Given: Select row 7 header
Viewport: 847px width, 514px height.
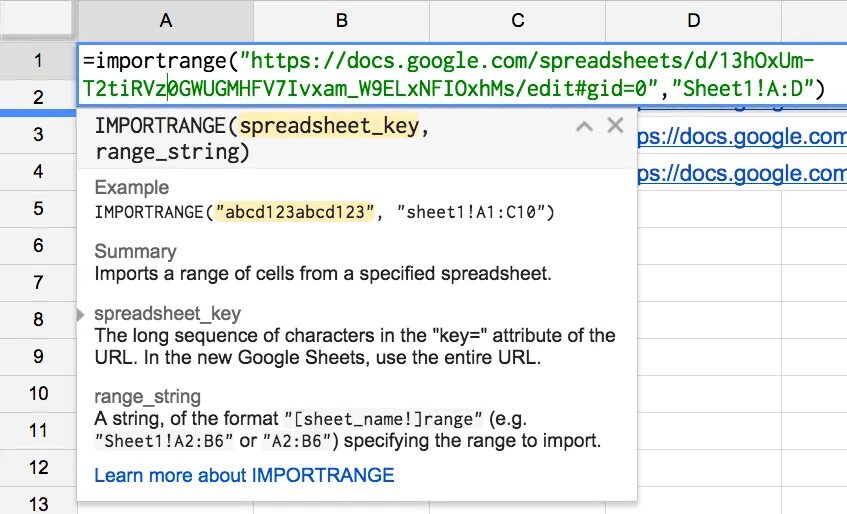Looking at the screenshot, I should (x=38, y=282).
